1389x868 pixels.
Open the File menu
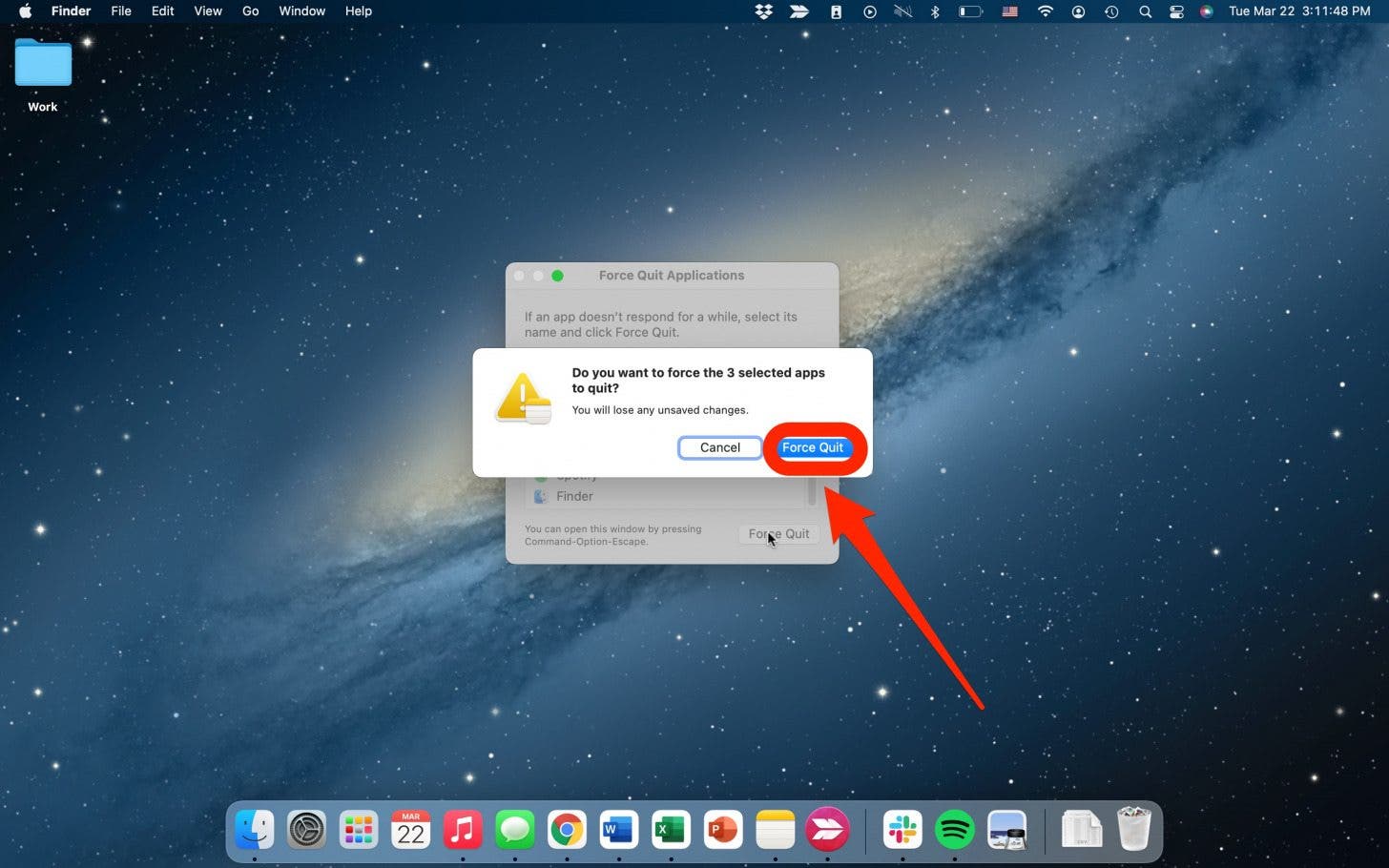121,11
